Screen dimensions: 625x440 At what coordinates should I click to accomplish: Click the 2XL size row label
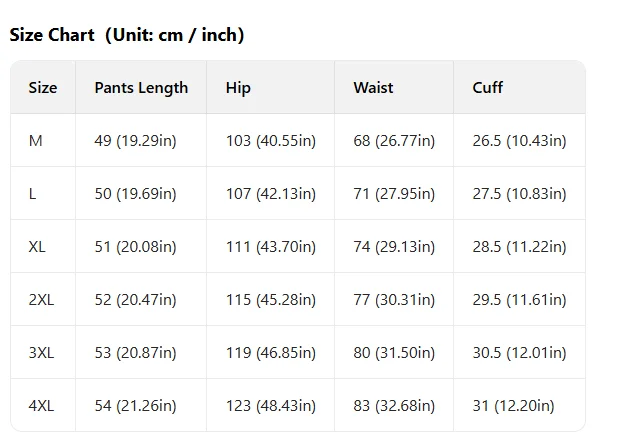[41, 300]
